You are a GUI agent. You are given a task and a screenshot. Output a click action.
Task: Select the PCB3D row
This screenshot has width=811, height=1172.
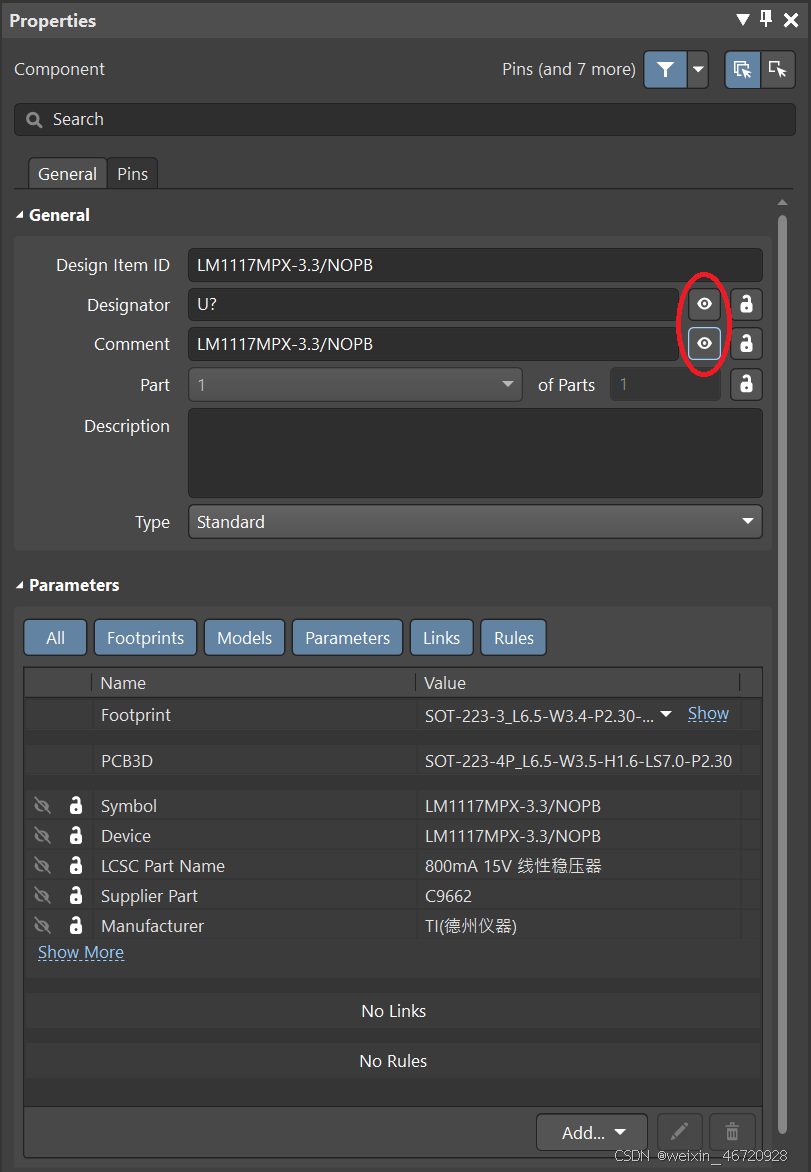pyautogui.click(x=392, y=761)
